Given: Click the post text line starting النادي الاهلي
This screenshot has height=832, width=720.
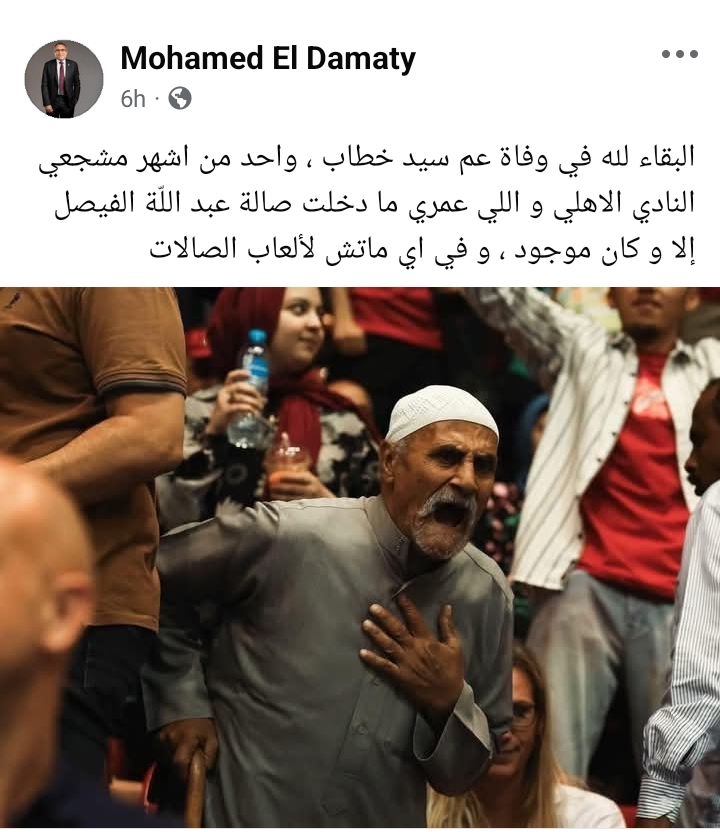Looking at the screenshot, I should coord(375,204).
